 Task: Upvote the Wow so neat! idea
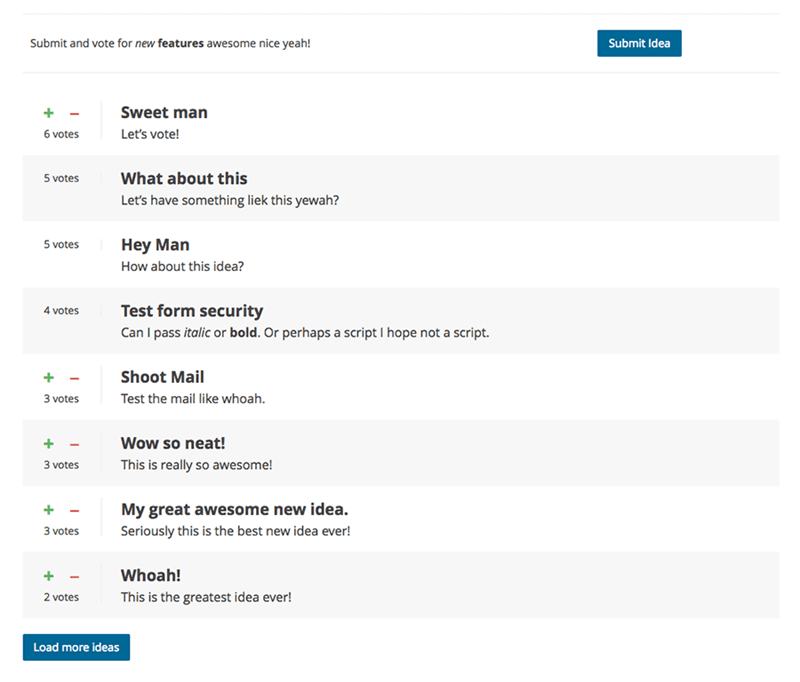(48, 444)
